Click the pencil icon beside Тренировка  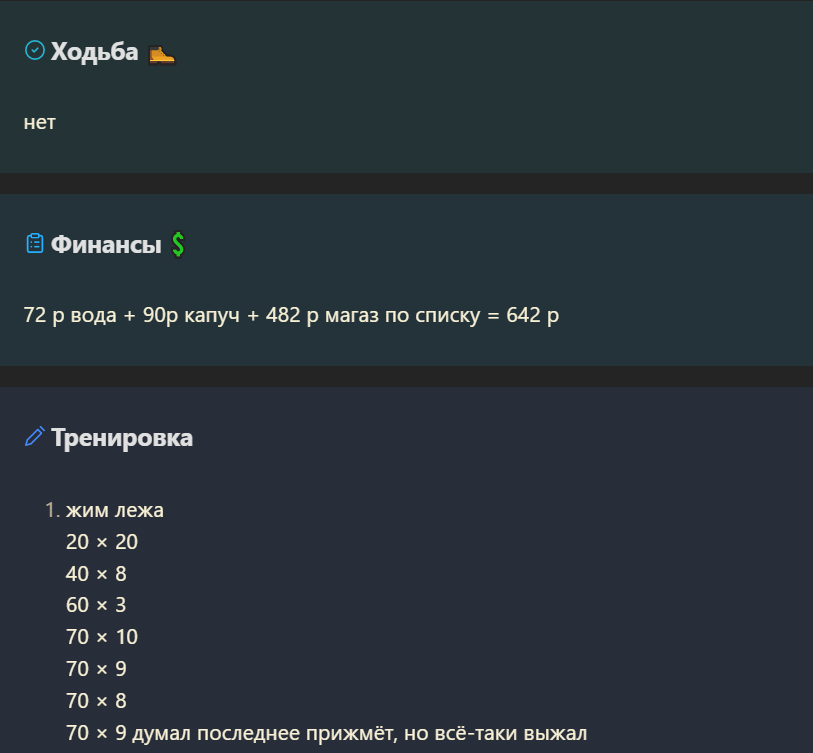[35, 436]
